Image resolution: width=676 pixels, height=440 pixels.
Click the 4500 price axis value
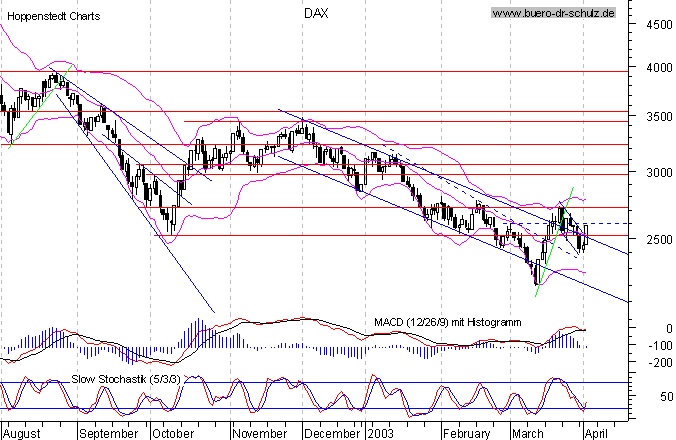click(659, 25)
